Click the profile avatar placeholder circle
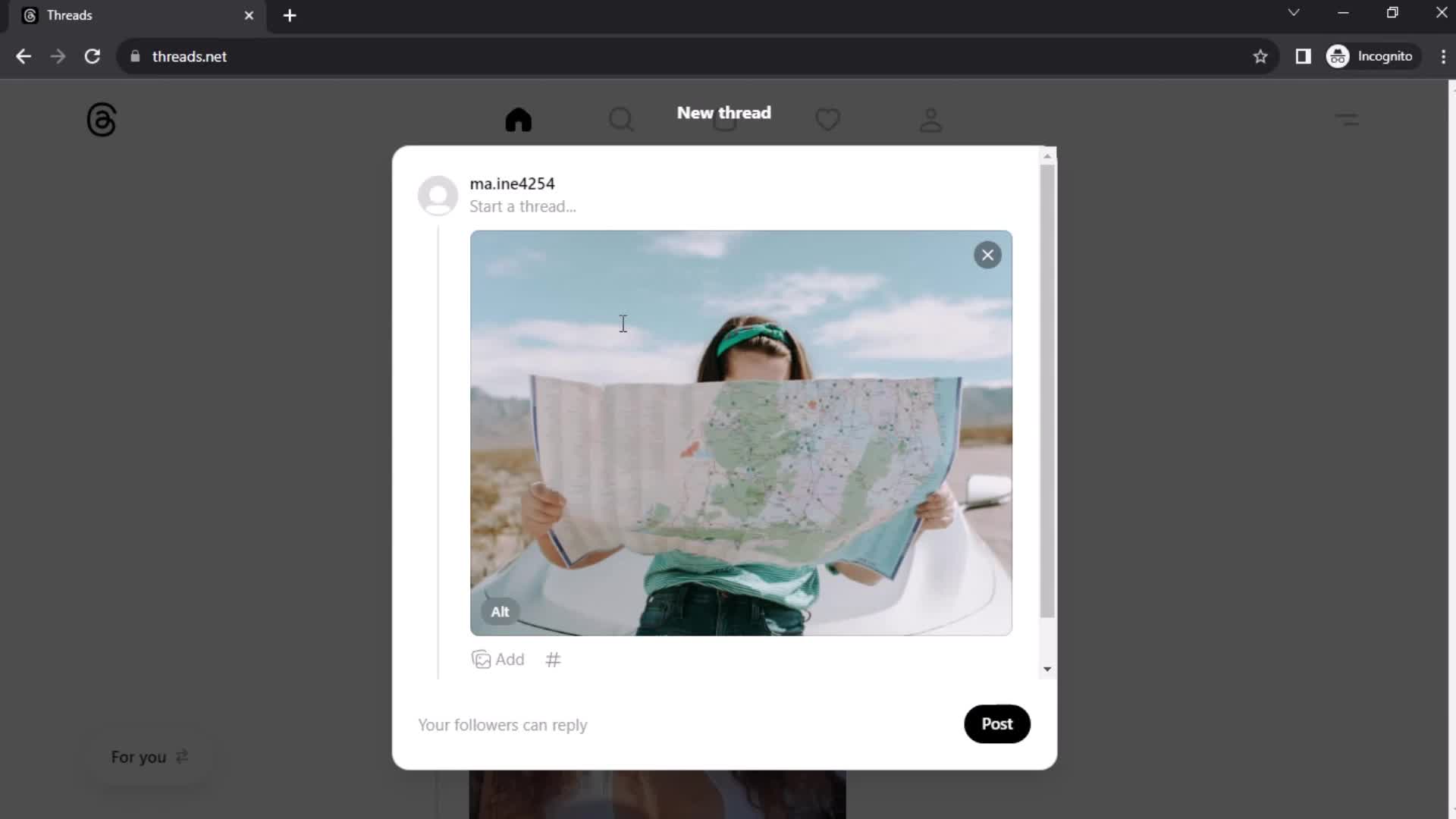The height and width of the screenshot is (819, 1456). tap(438, 194)
